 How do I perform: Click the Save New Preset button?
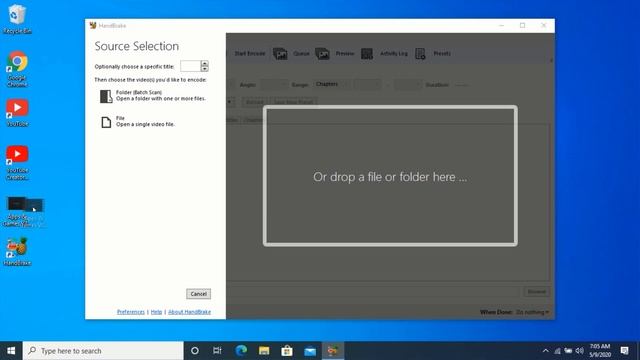click(293, 102)
